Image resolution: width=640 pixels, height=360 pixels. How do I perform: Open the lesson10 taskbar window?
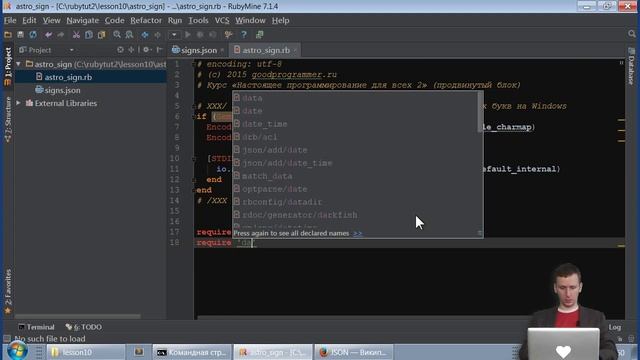(x=86, y=352)
